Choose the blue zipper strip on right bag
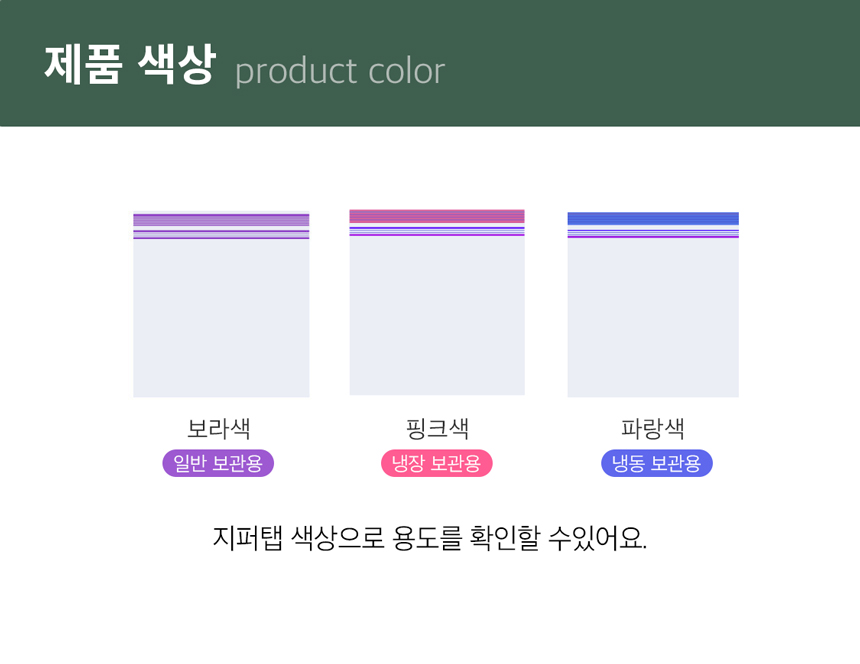The height and width of the screenshot is (664, 860). point(653,218)
